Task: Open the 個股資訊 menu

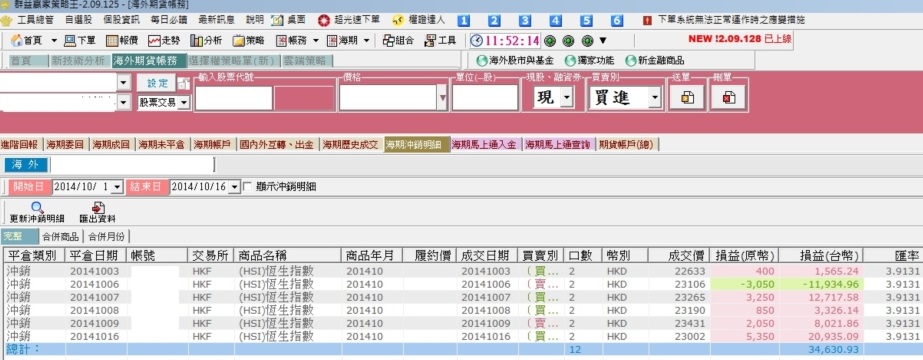Action: (121, 20)
